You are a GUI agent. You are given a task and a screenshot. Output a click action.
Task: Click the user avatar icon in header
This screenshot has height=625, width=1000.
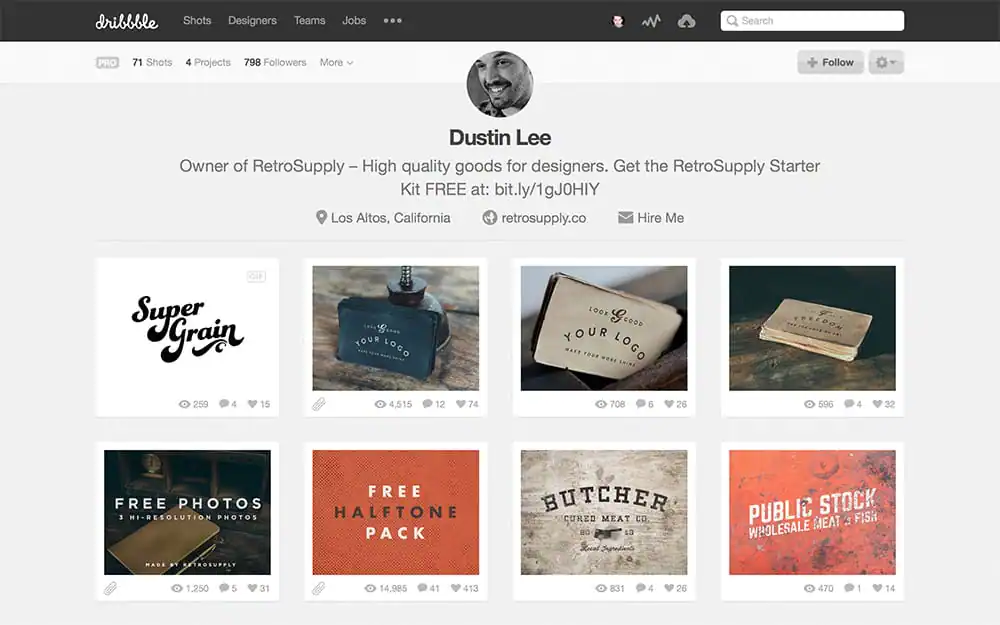[x=617, y=21]
